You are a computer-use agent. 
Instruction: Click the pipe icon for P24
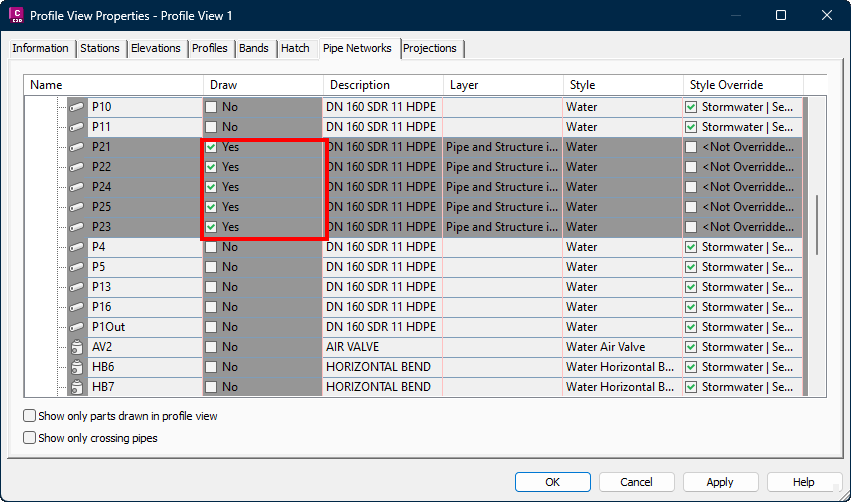[x=77, y=187]
